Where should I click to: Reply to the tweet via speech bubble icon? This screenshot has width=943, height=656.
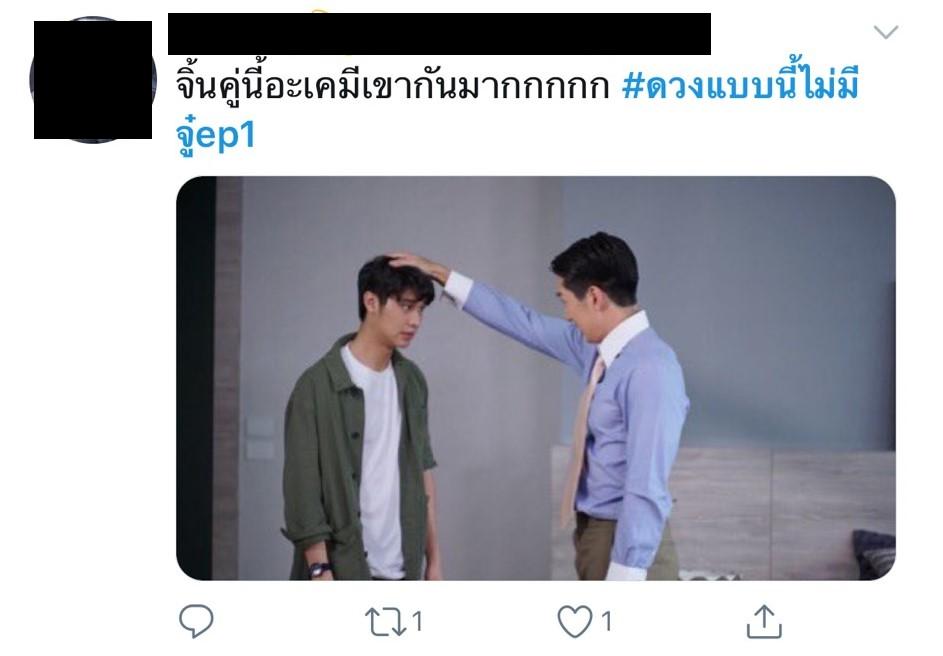click(196, 621)
